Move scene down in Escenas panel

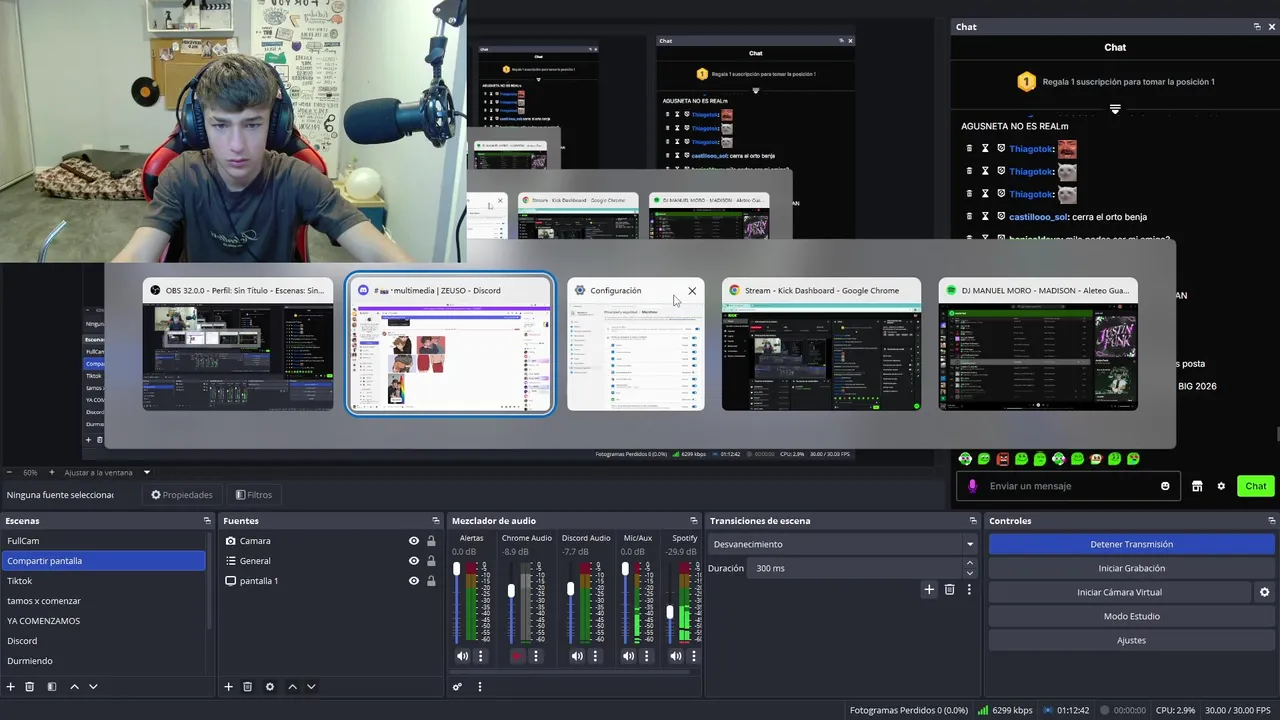click(93, 687)
